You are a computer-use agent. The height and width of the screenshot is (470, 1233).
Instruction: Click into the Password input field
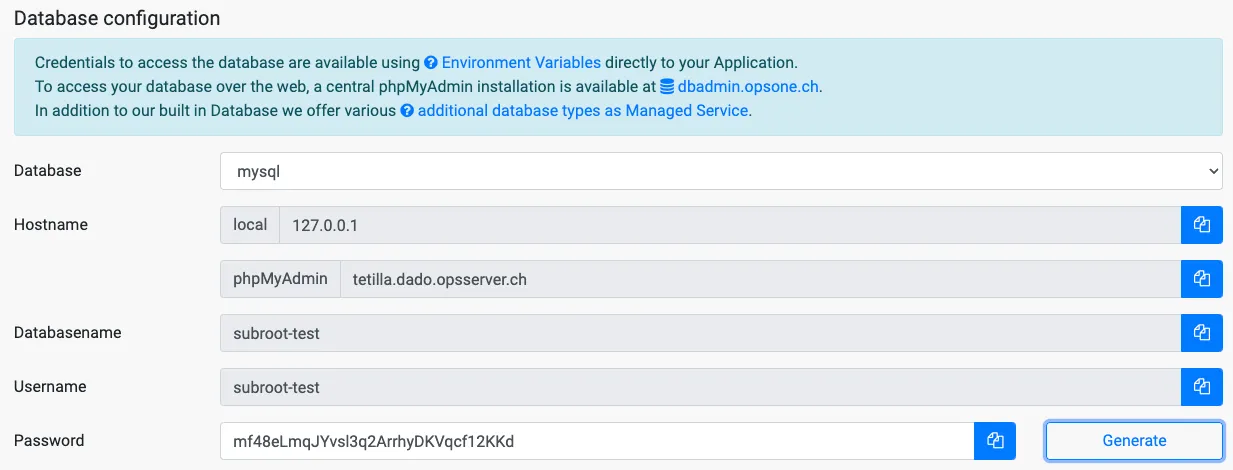point(597,441)
